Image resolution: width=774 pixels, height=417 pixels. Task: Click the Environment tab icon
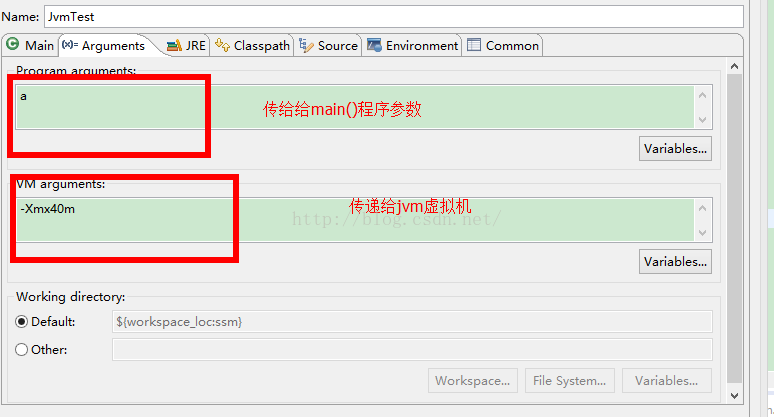coord(374,45)
